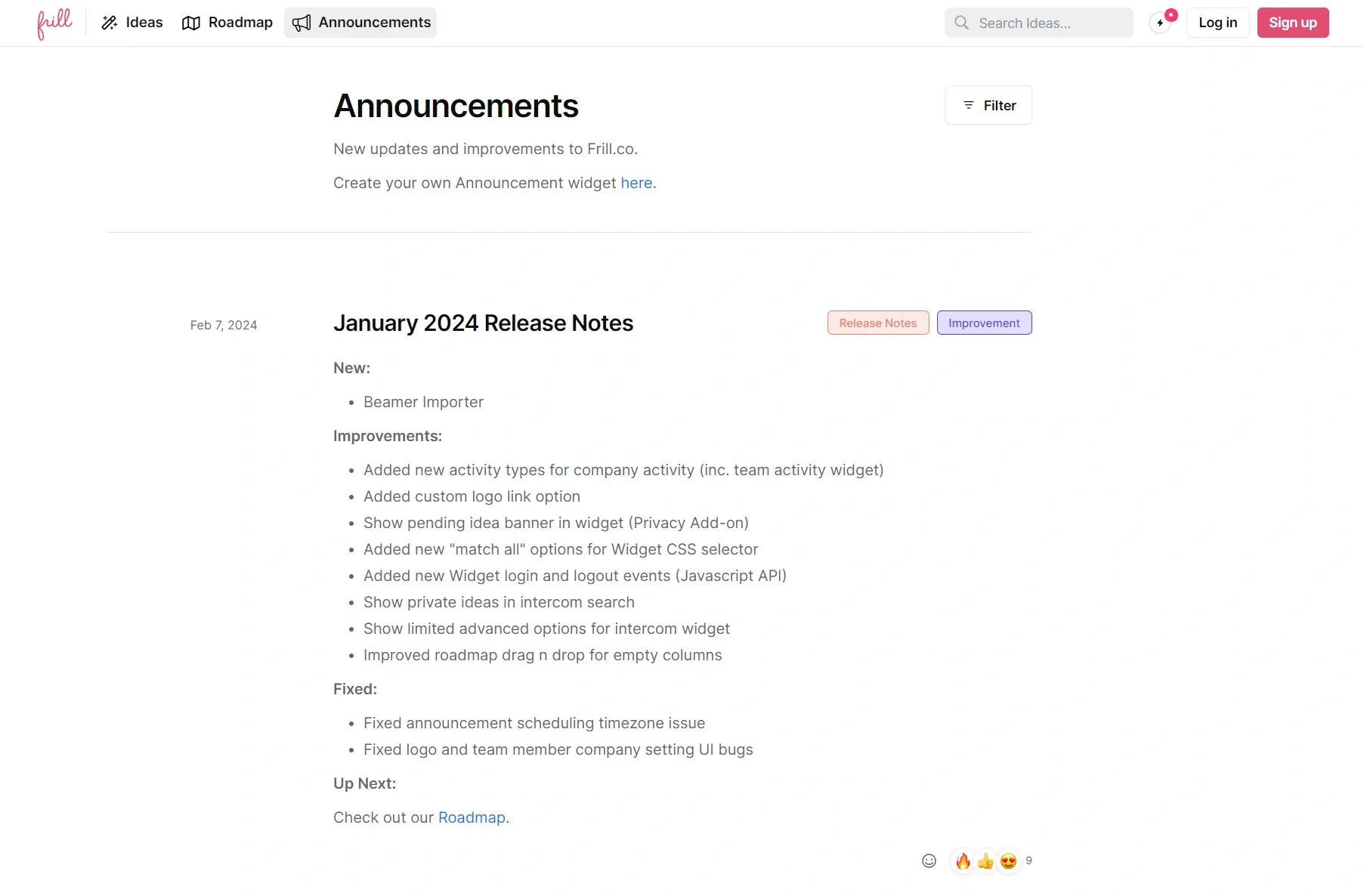
Task: Open the Filter panel
Action: [988, 105]
